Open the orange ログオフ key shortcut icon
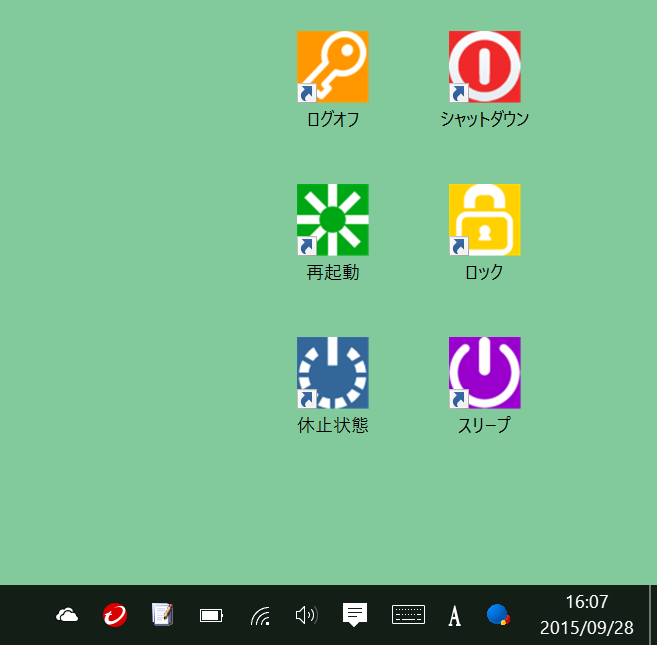Image resolution: width=657 pixels, height=645 pixels. [x=333, y=67]
